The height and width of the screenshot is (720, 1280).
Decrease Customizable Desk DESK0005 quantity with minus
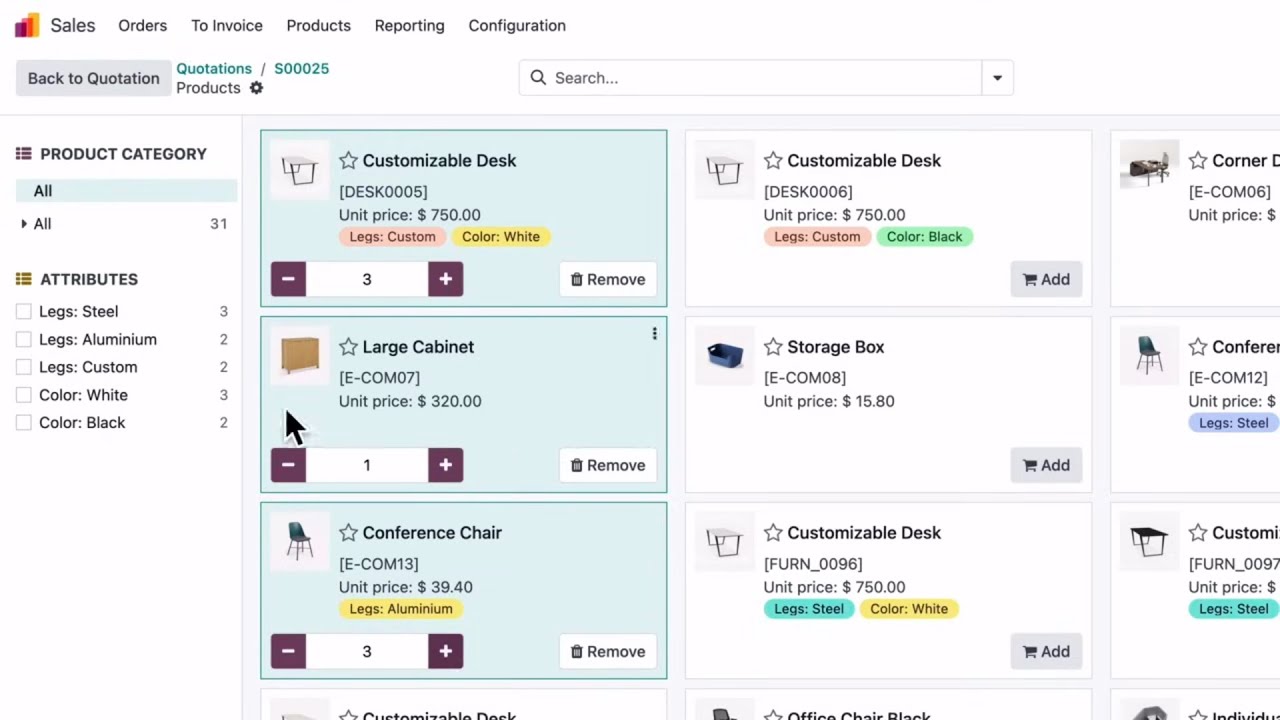288,279
